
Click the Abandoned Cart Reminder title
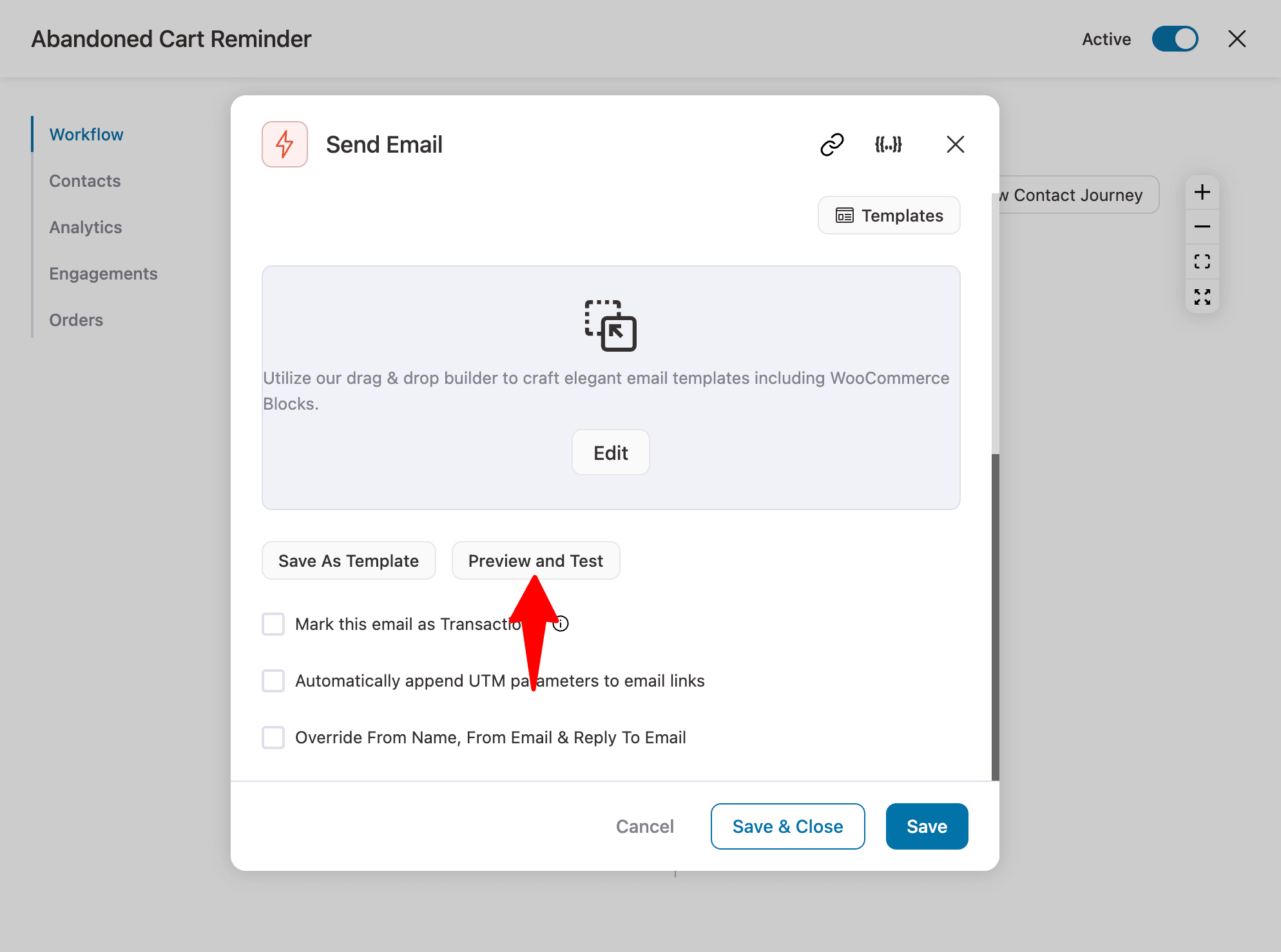pos(171,39)
